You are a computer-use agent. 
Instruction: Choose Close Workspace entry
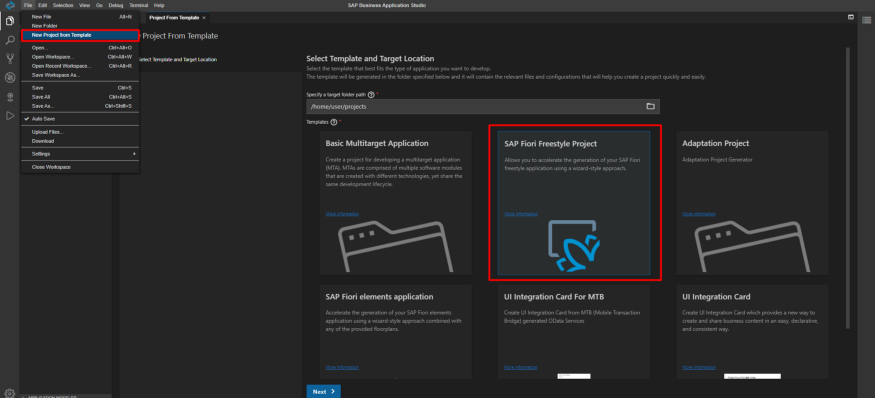(80, 167)
